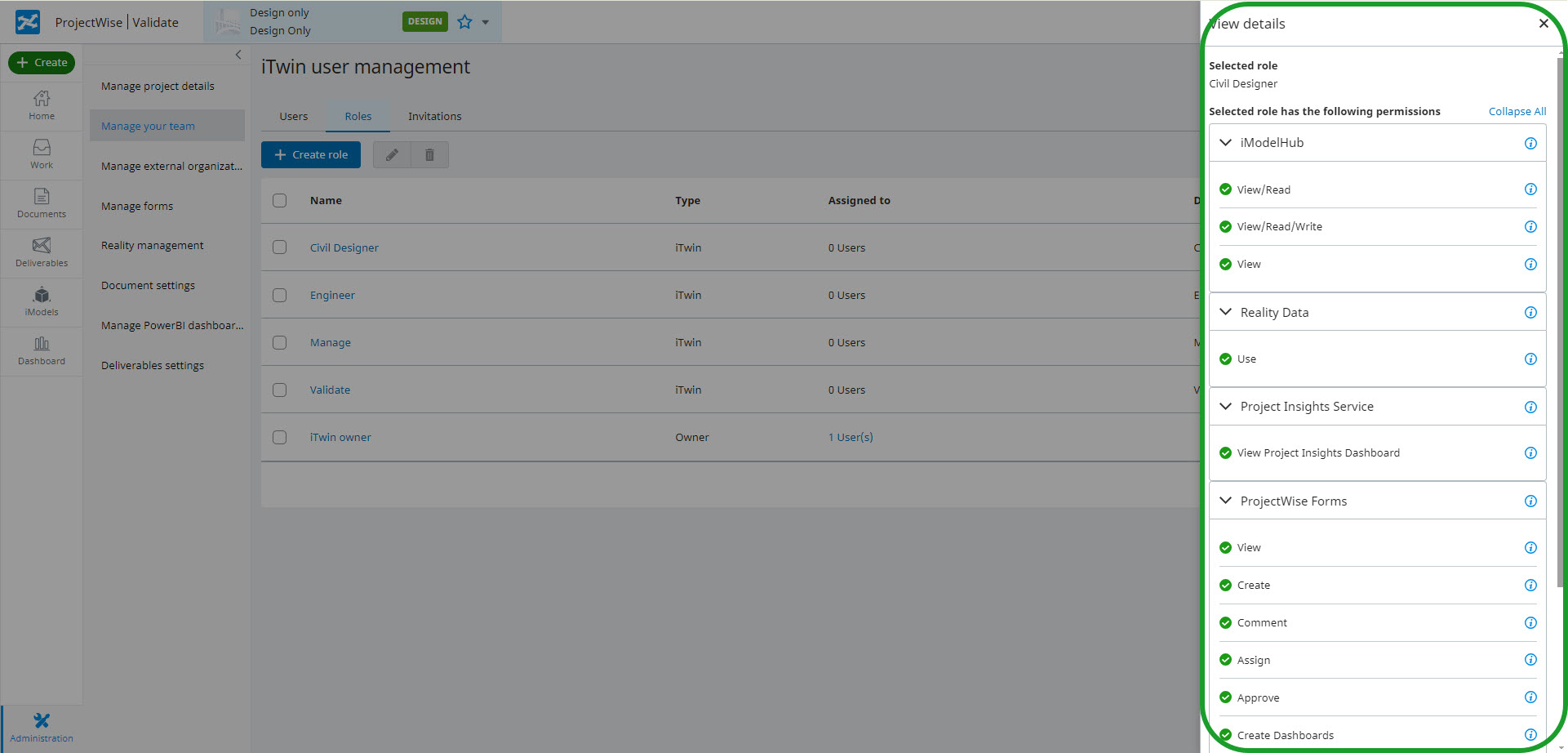Show info for ProjectWise Forms section

(1530, 501)
